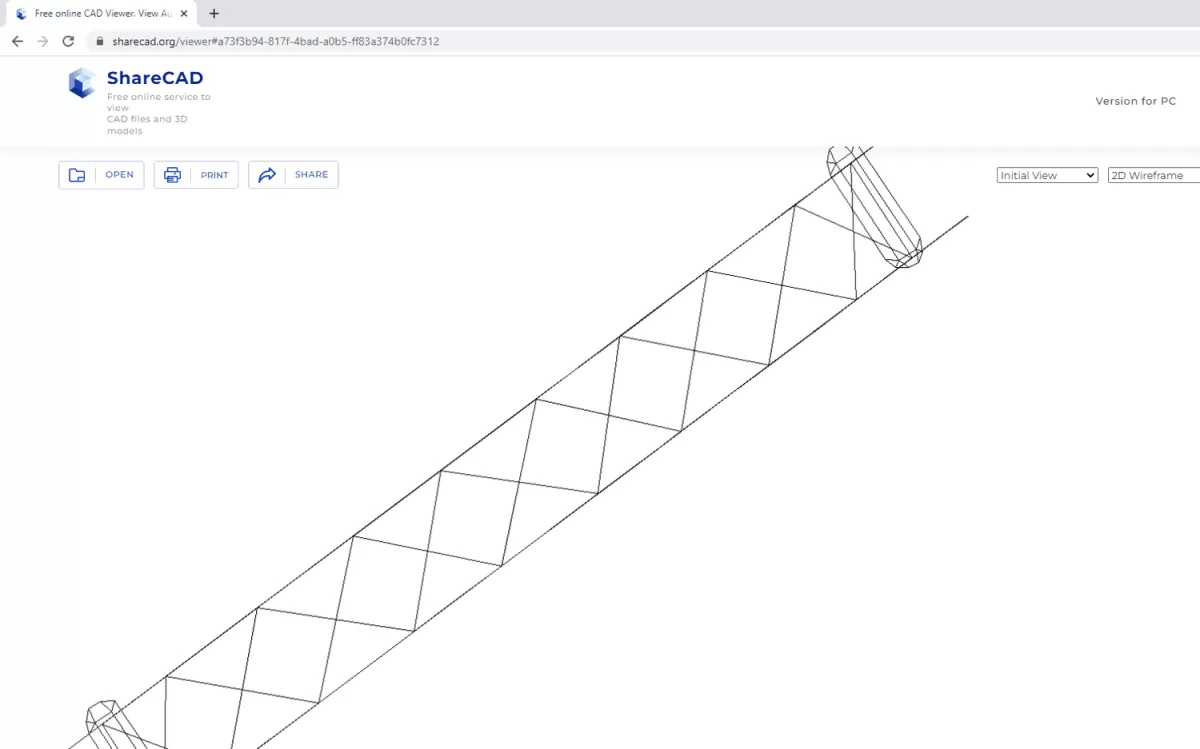Click the printer icon

(x=172, y=175)
